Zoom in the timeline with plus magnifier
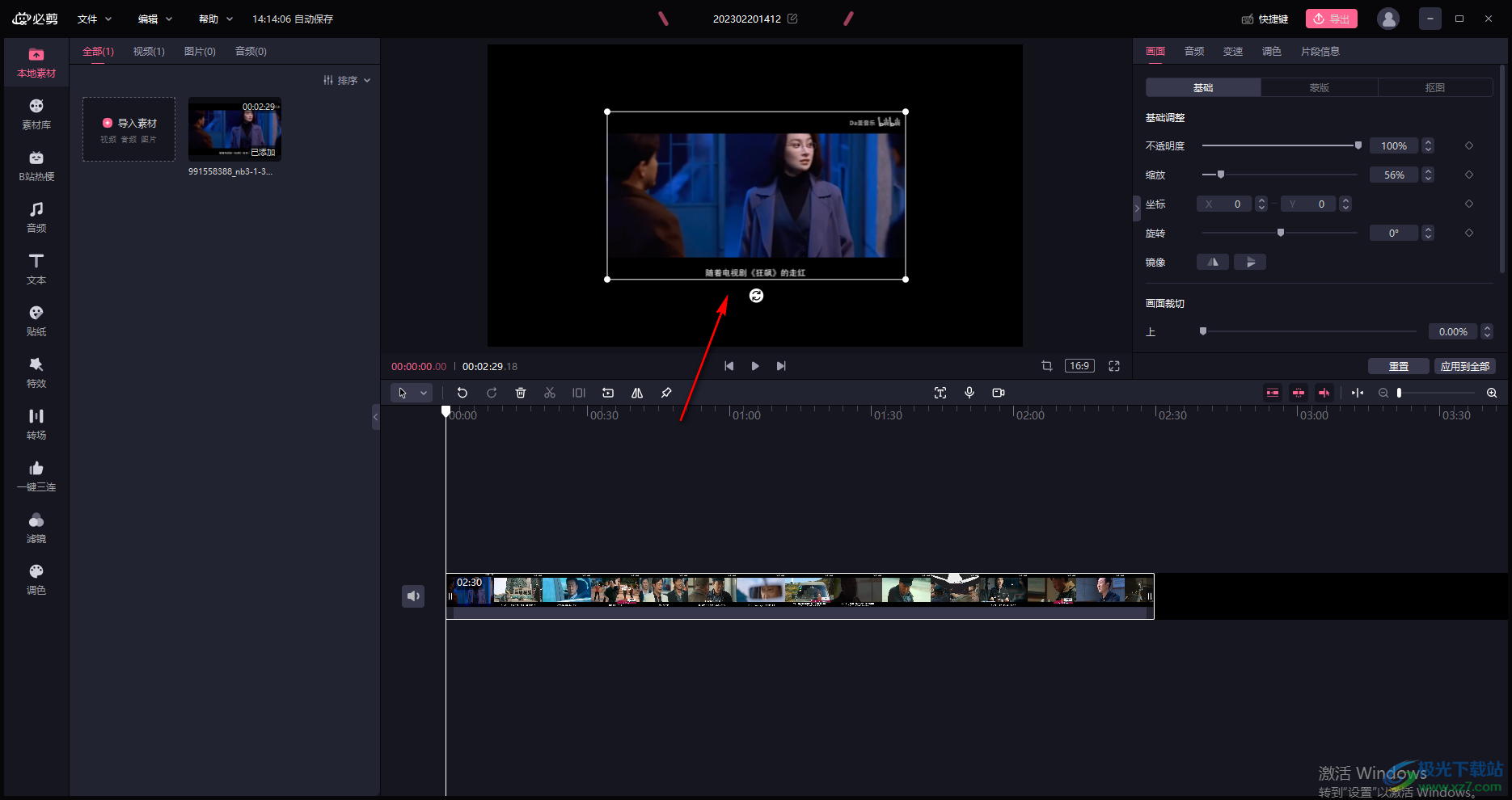 (1492, 393)
